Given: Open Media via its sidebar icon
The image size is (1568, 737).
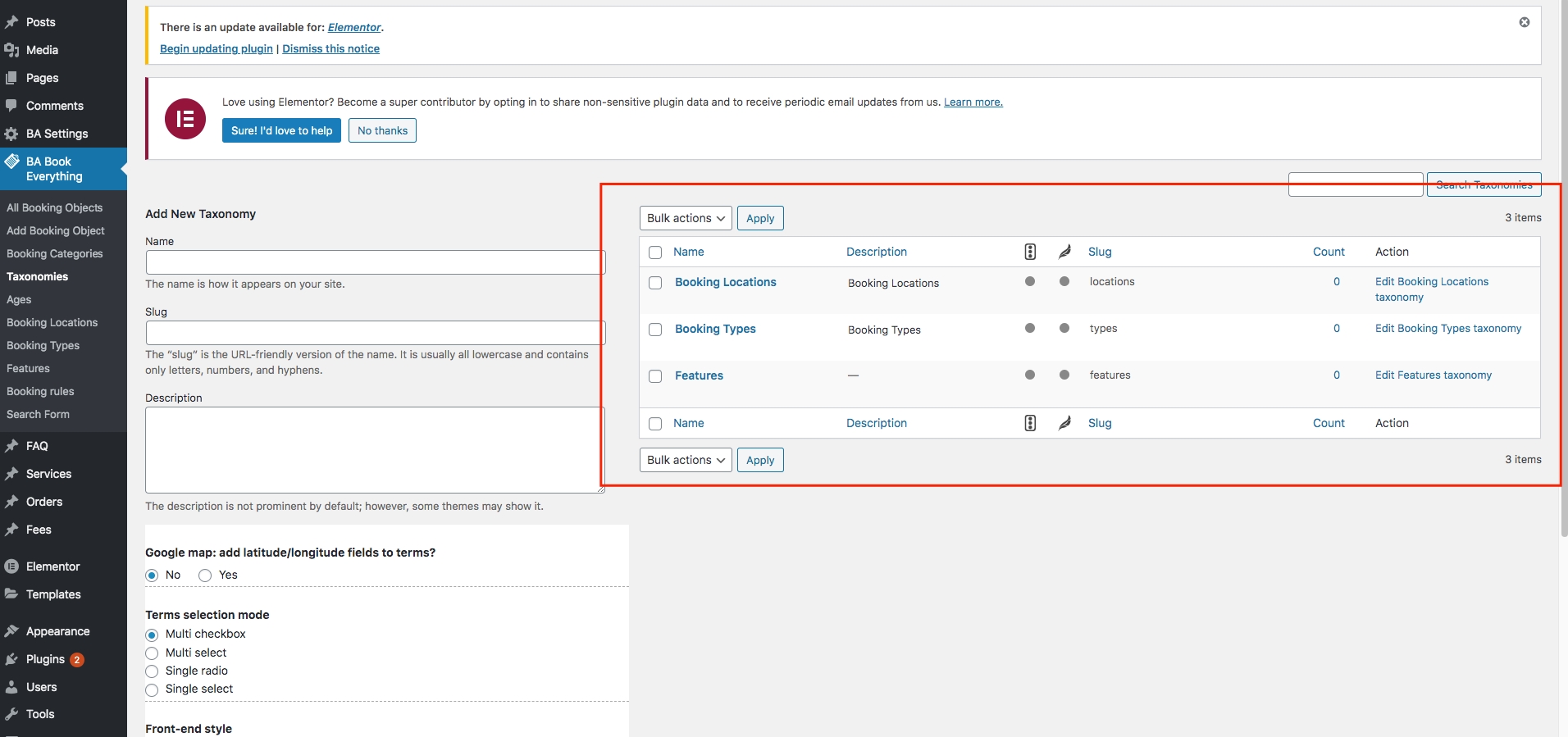Looking at the screenshot, I should [x=11, y=50].
